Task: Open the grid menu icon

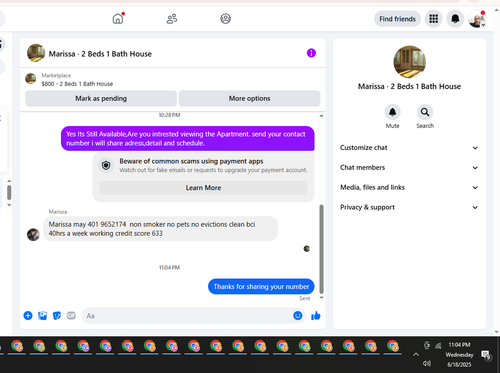Action: (433, 19)
